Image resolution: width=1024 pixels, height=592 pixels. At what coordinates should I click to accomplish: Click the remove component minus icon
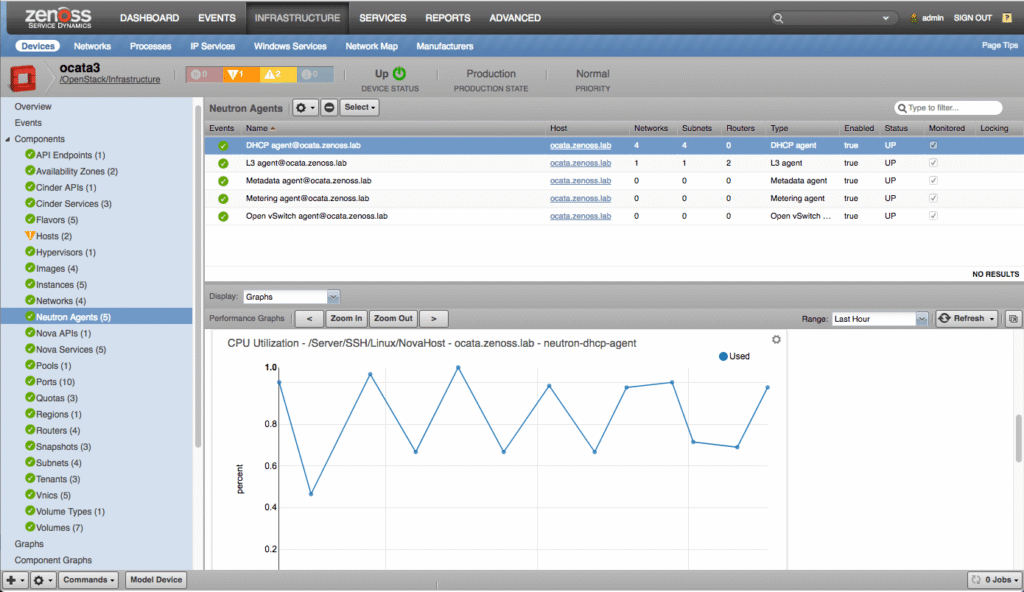[329, 107]
